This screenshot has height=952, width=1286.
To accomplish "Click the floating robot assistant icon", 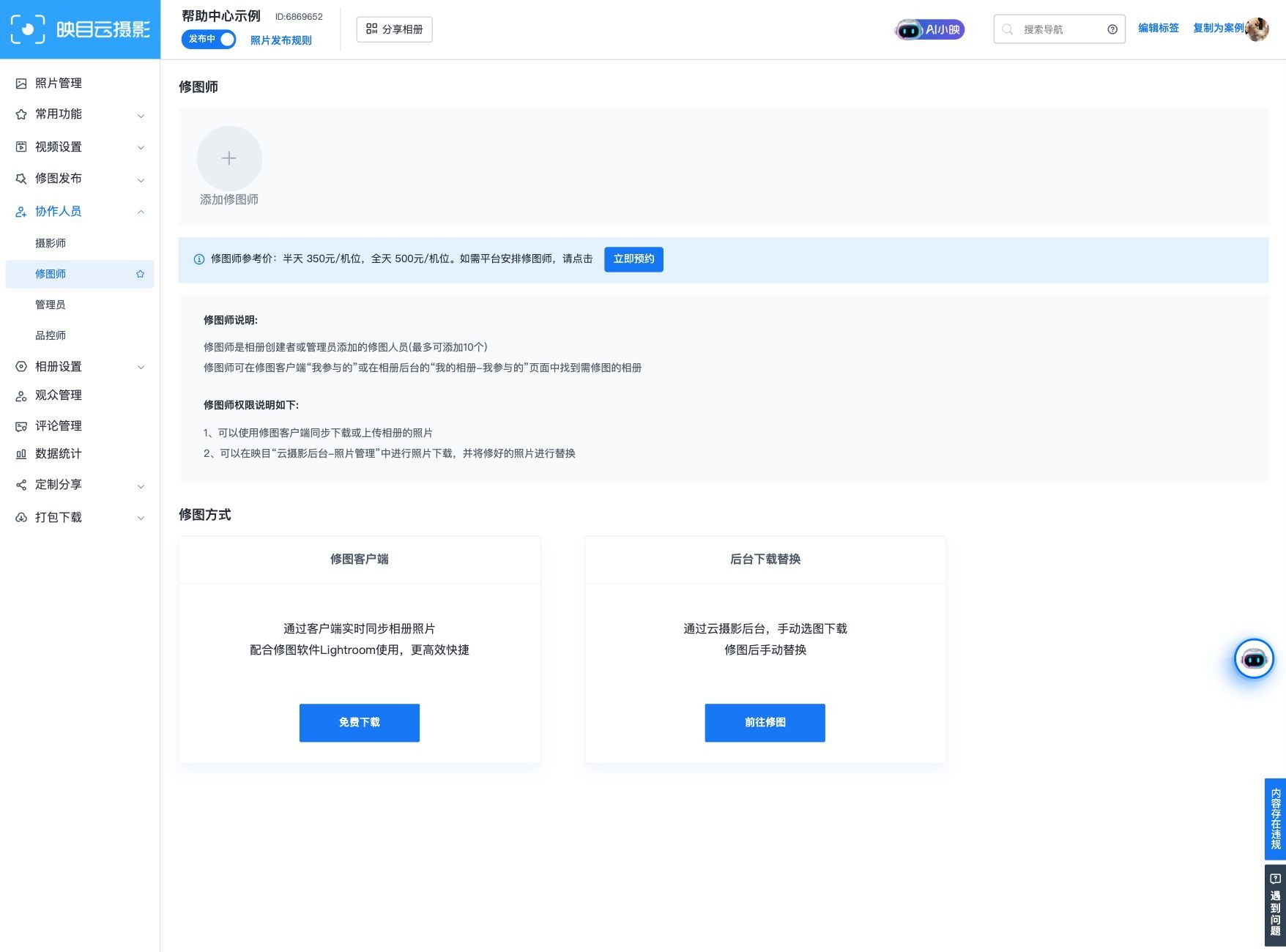I will pyautogui.click(x=1254, y=659).
